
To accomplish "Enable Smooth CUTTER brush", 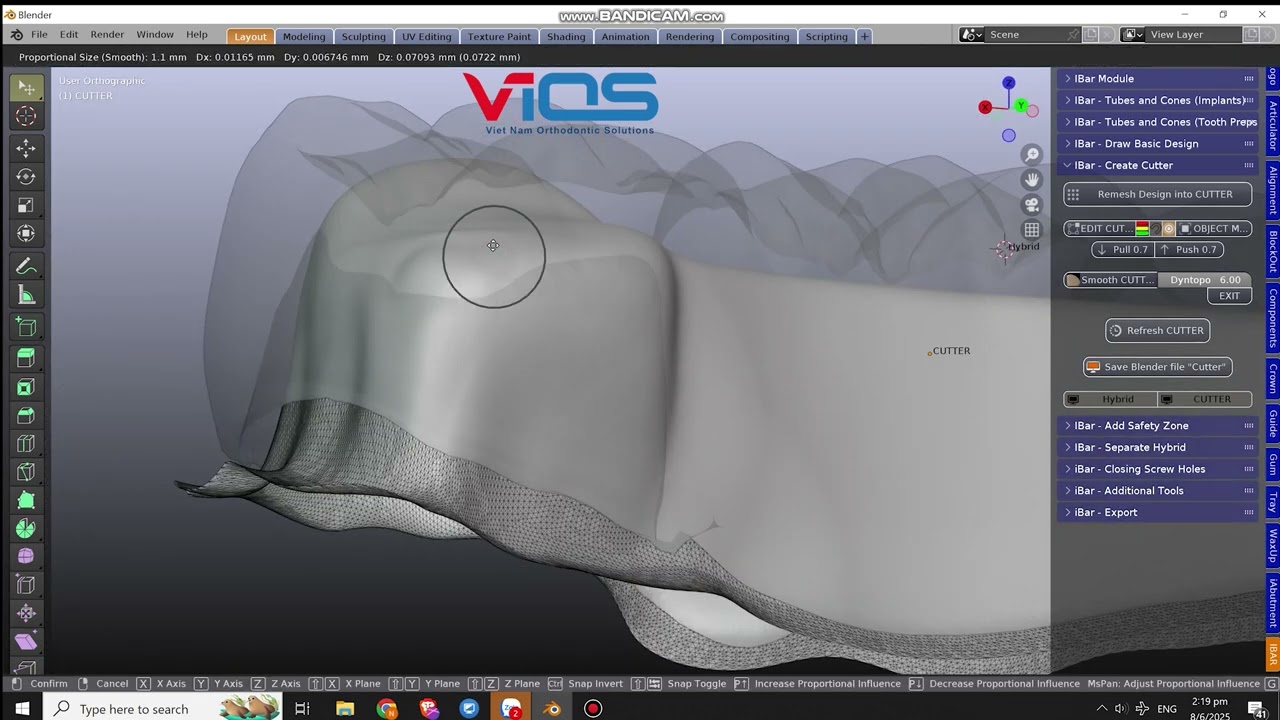I will click(x=1110, y=280).
